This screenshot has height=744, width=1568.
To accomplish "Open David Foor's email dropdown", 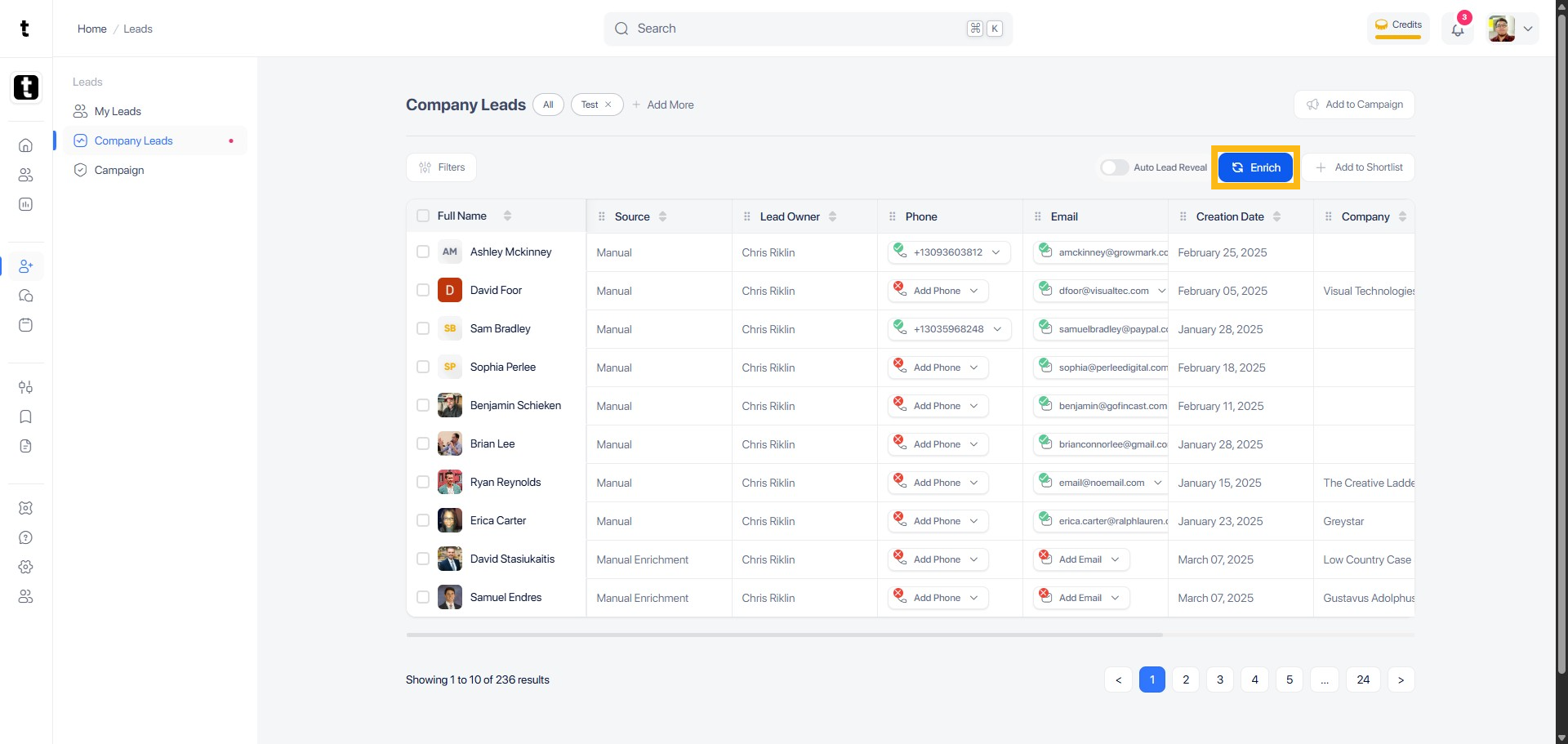I will tap(1162, 291).
